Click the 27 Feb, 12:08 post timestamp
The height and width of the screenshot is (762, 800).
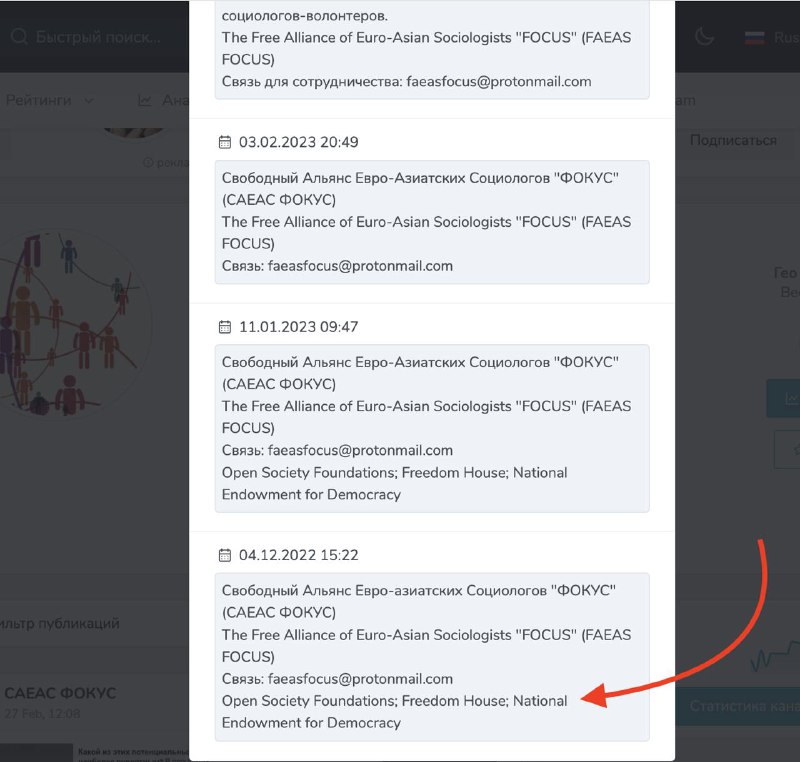click(x=42, y=714)
